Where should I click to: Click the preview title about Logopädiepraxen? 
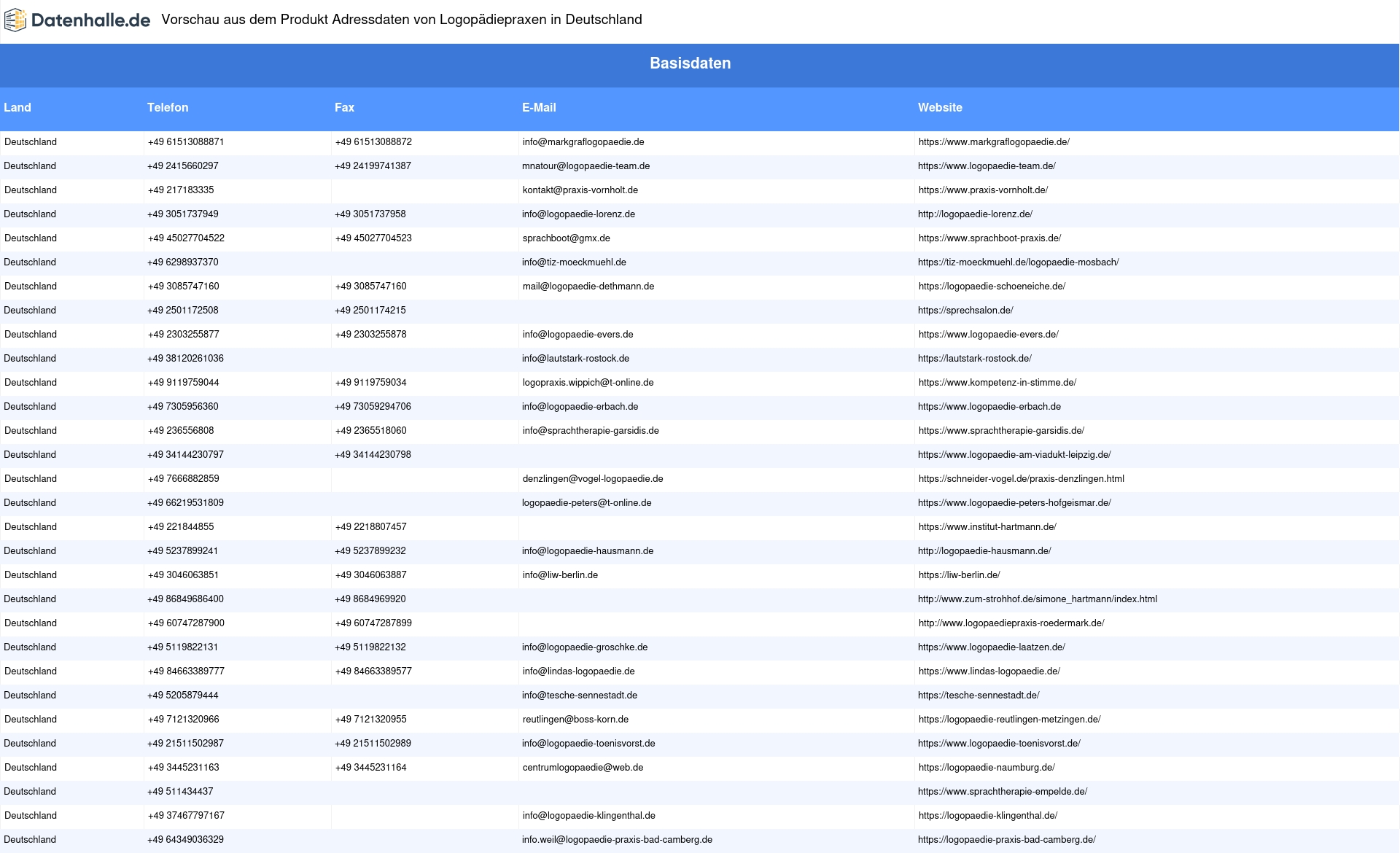(x=402, y=20)
